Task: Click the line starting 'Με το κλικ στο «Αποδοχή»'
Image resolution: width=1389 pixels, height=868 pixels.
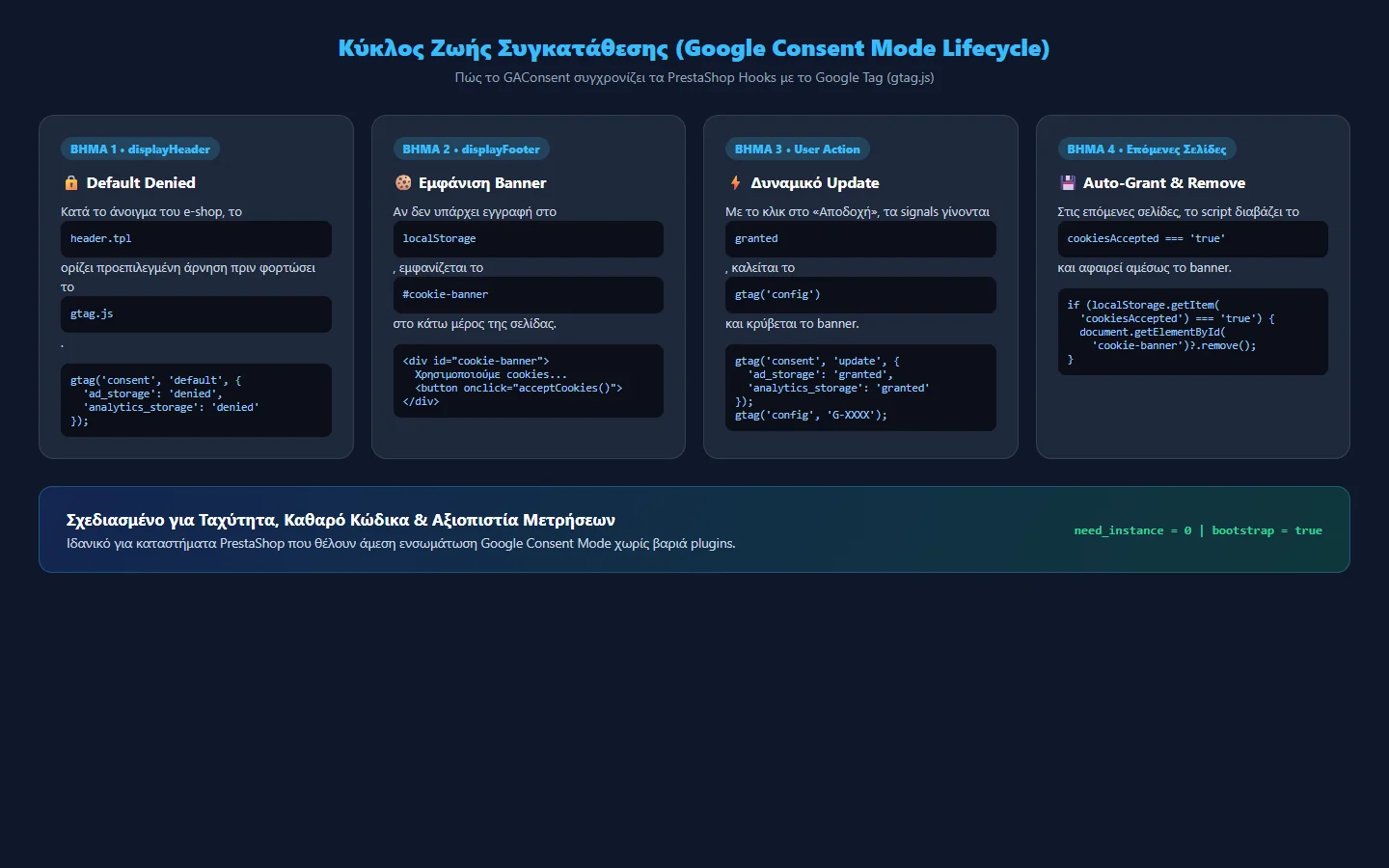Action: point(858,211)
